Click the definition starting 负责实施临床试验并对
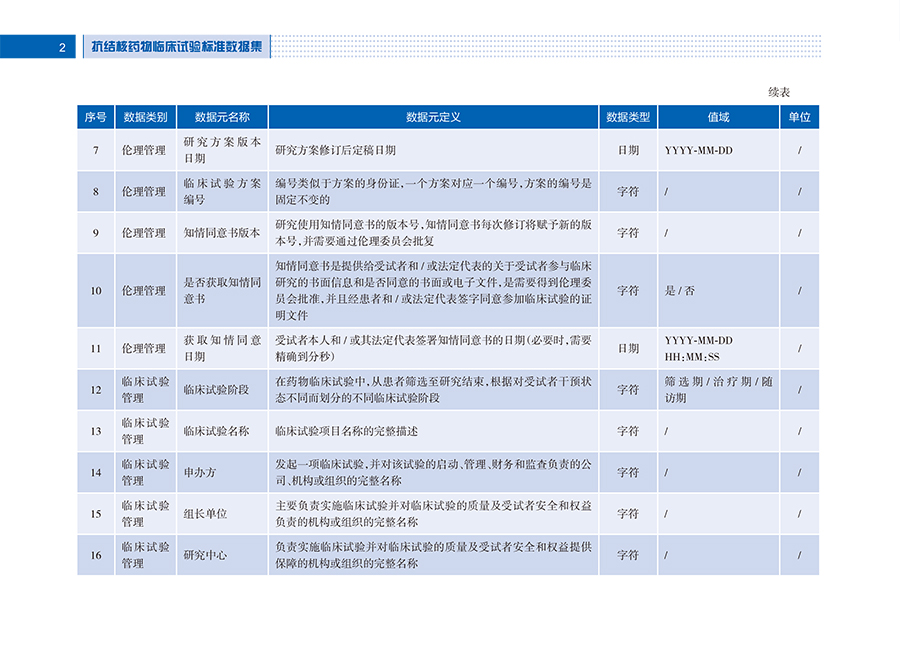900x651 pixels. tap(433, 555)
